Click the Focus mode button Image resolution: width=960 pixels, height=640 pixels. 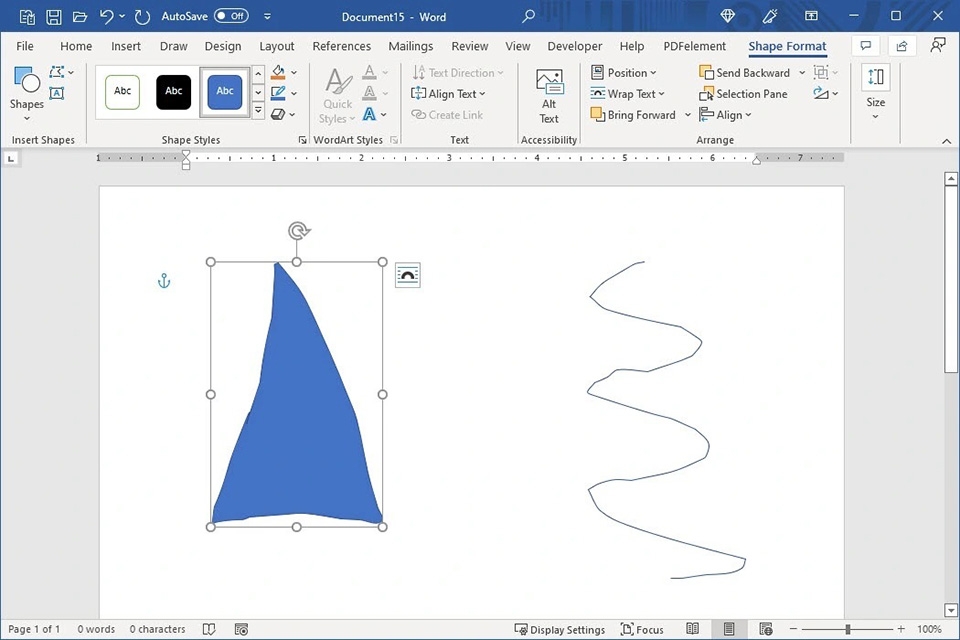(x=642, y=629)
